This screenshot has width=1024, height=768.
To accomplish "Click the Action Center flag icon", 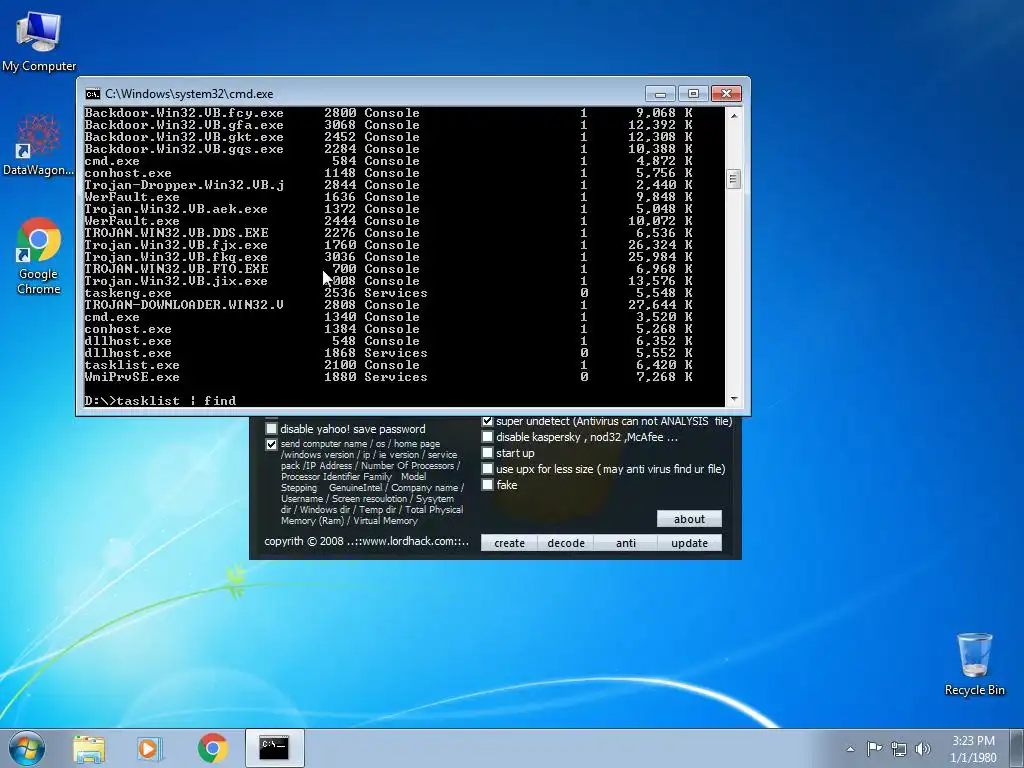I will coord(874,748).
